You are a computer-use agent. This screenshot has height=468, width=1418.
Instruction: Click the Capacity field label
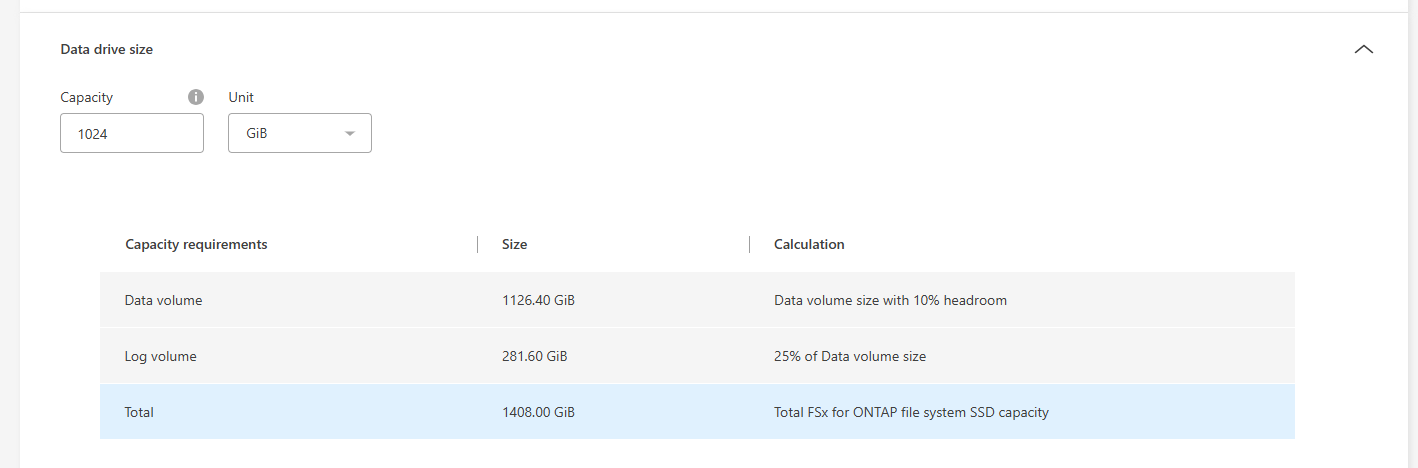tap(86, 97)
